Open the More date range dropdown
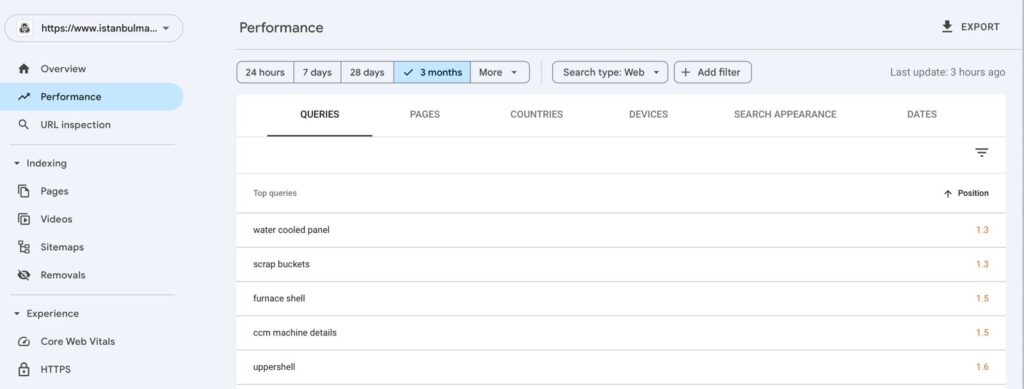 499,72
